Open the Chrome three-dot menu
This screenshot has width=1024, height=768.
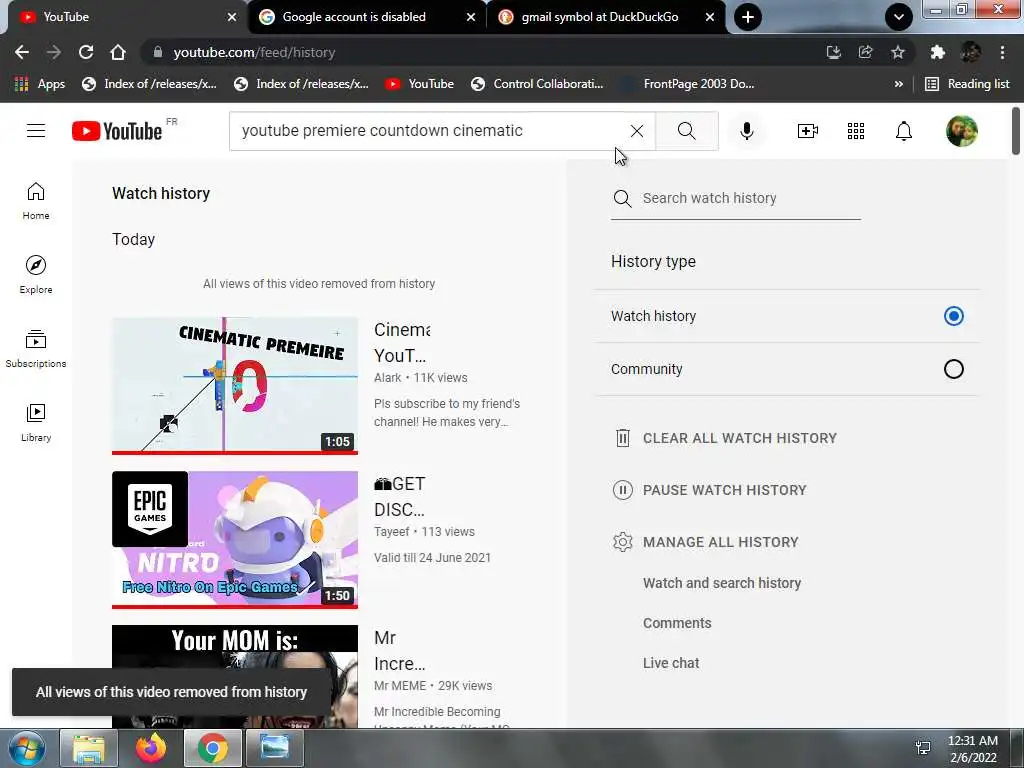pos(1002,52)
